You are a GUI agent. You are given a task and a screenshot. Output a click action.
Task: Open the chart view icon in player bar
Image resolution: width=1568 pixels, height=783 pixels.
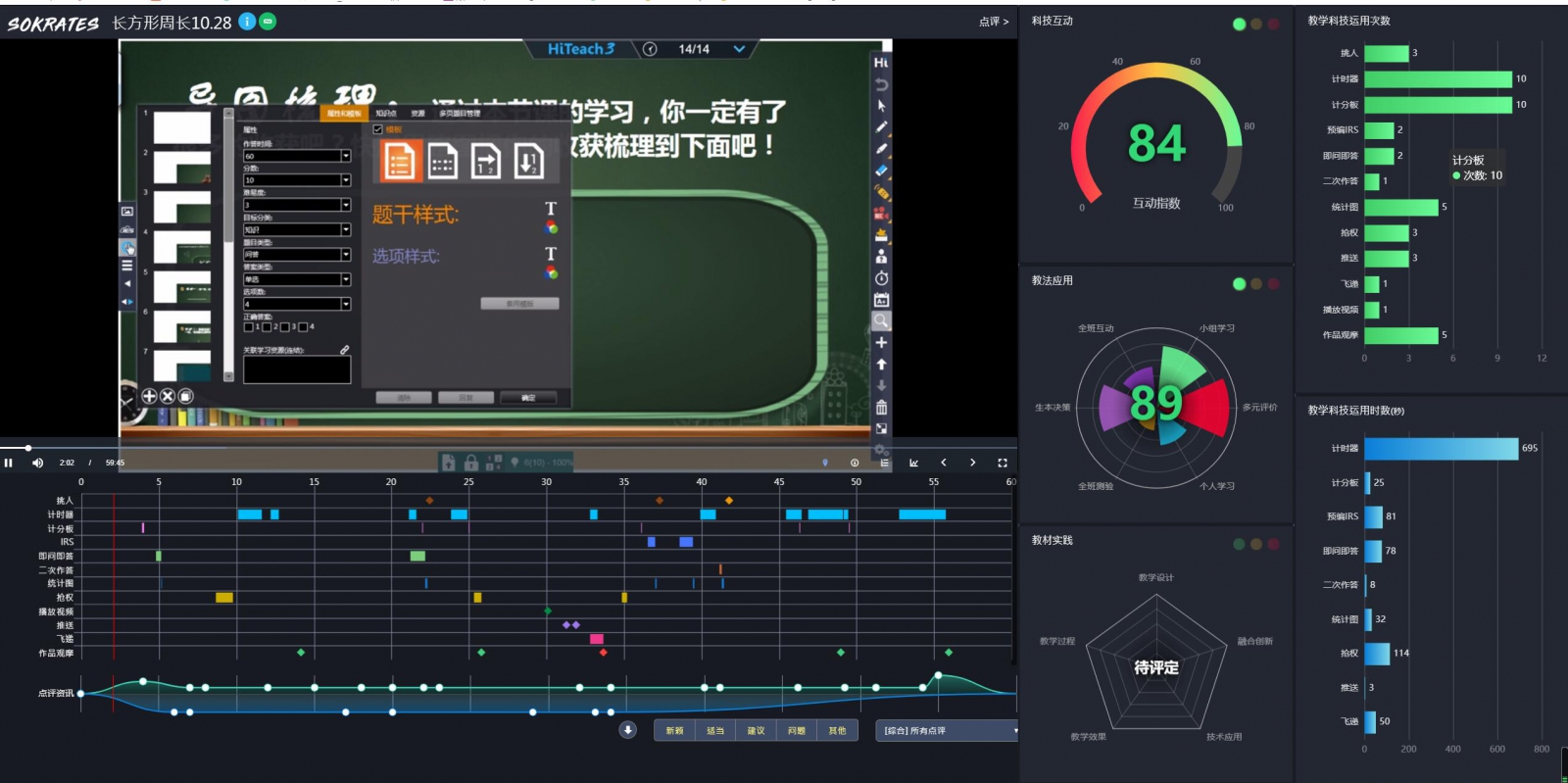(x=913, y=463)
